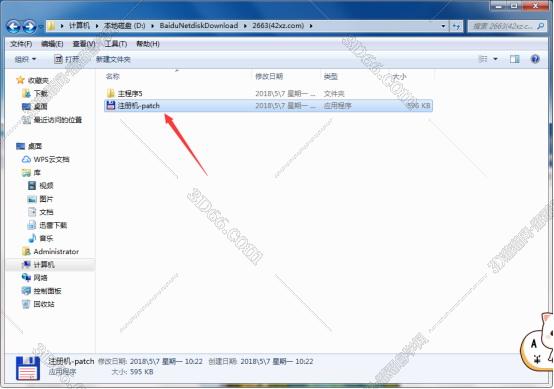Image resolution: width=554 pixels, height=389 pixels.
Task: Click the folder icon in address bar
Action: (x=52, y=26)
